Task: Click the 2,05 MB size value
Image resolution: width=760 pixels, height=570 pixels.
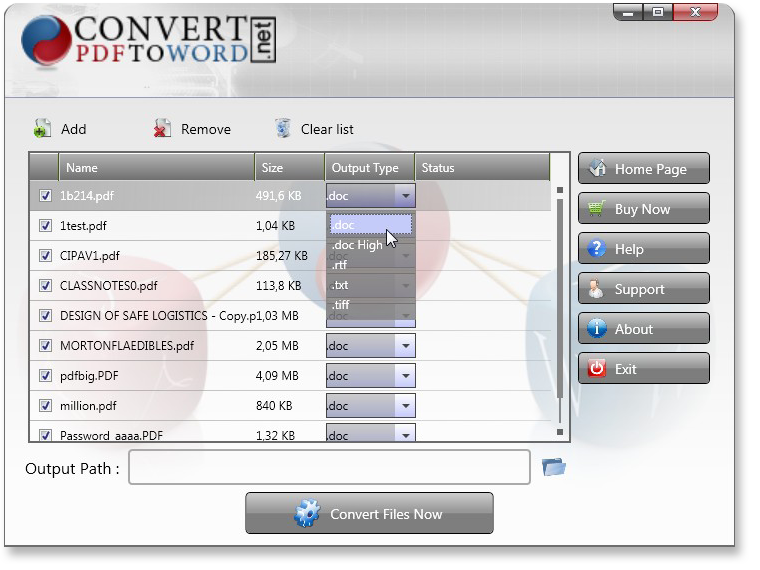Action: click(277, 346)
